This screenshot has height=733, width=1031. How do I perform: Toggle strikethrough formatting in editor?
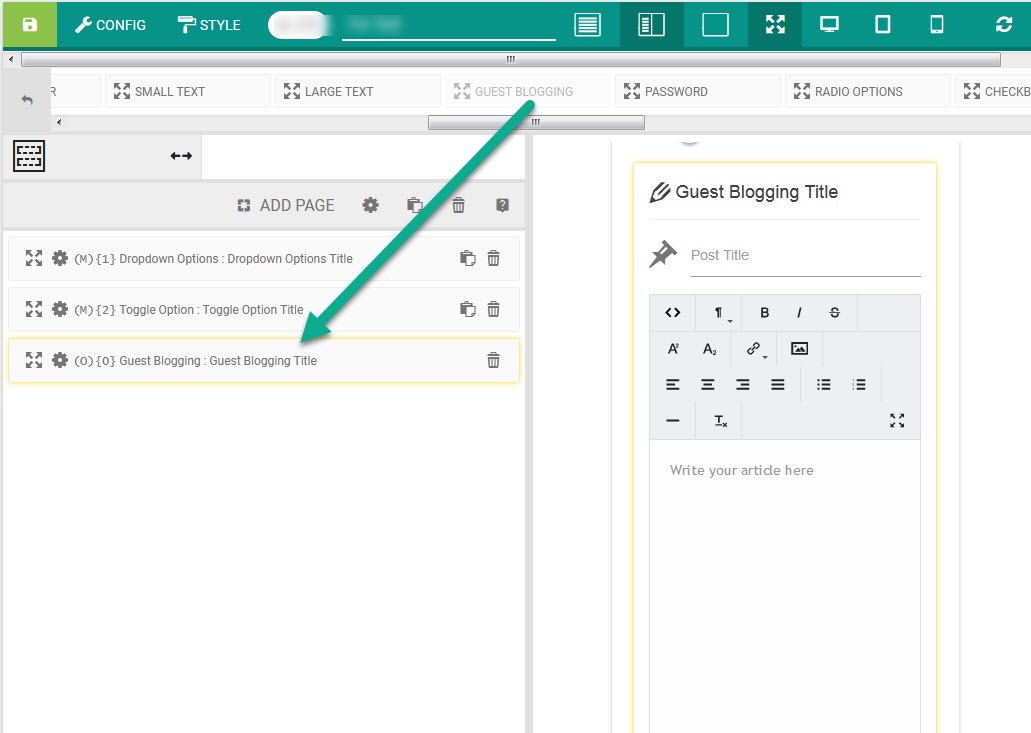[834, 313]
